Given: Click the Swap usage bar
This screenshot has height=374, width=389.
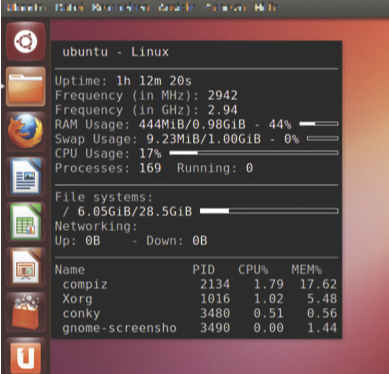Looking at the screenshot, I should click(x=323, y=138).
